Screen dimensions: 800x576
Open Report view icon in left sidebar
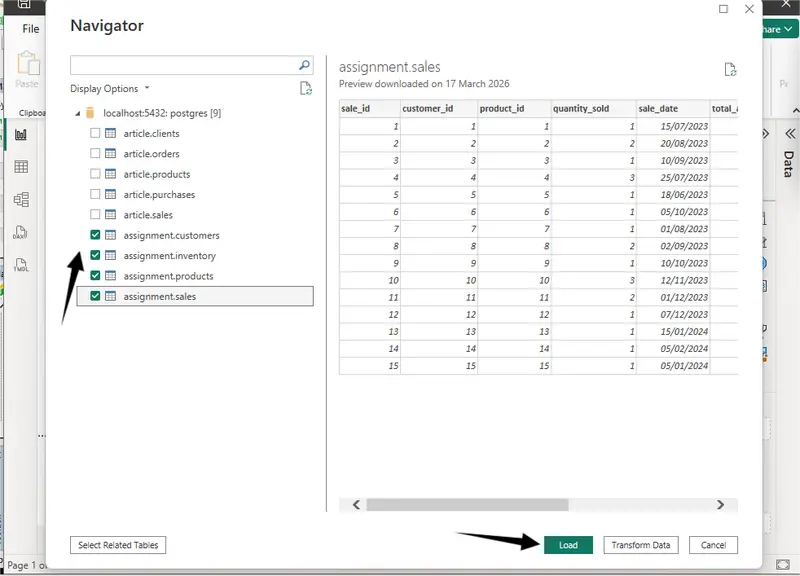tap(21, 135)
